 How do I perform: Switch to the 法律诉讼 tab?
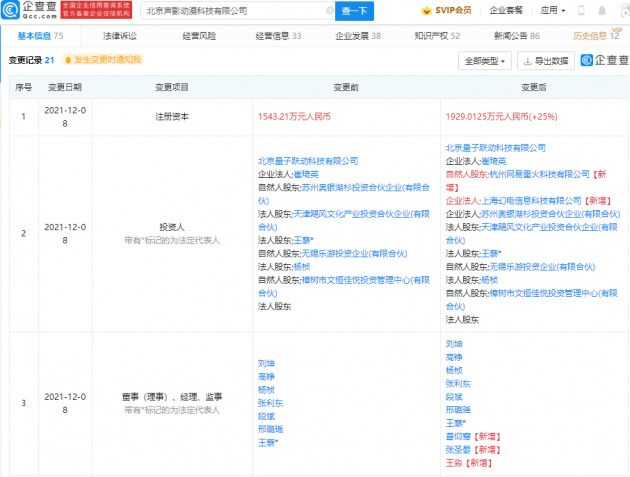click(119, 35)
